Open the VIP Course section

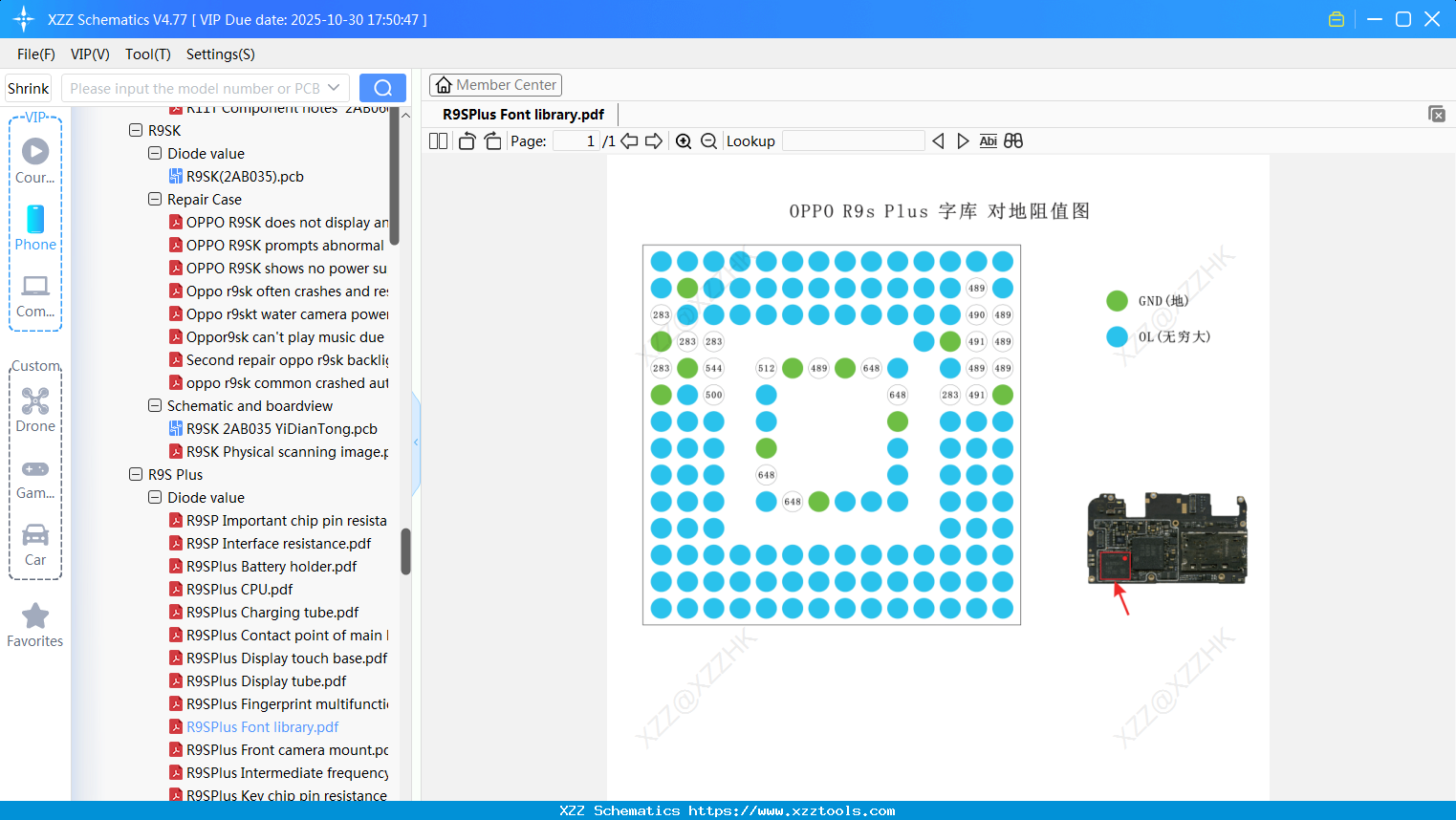[x=35, y=162]
